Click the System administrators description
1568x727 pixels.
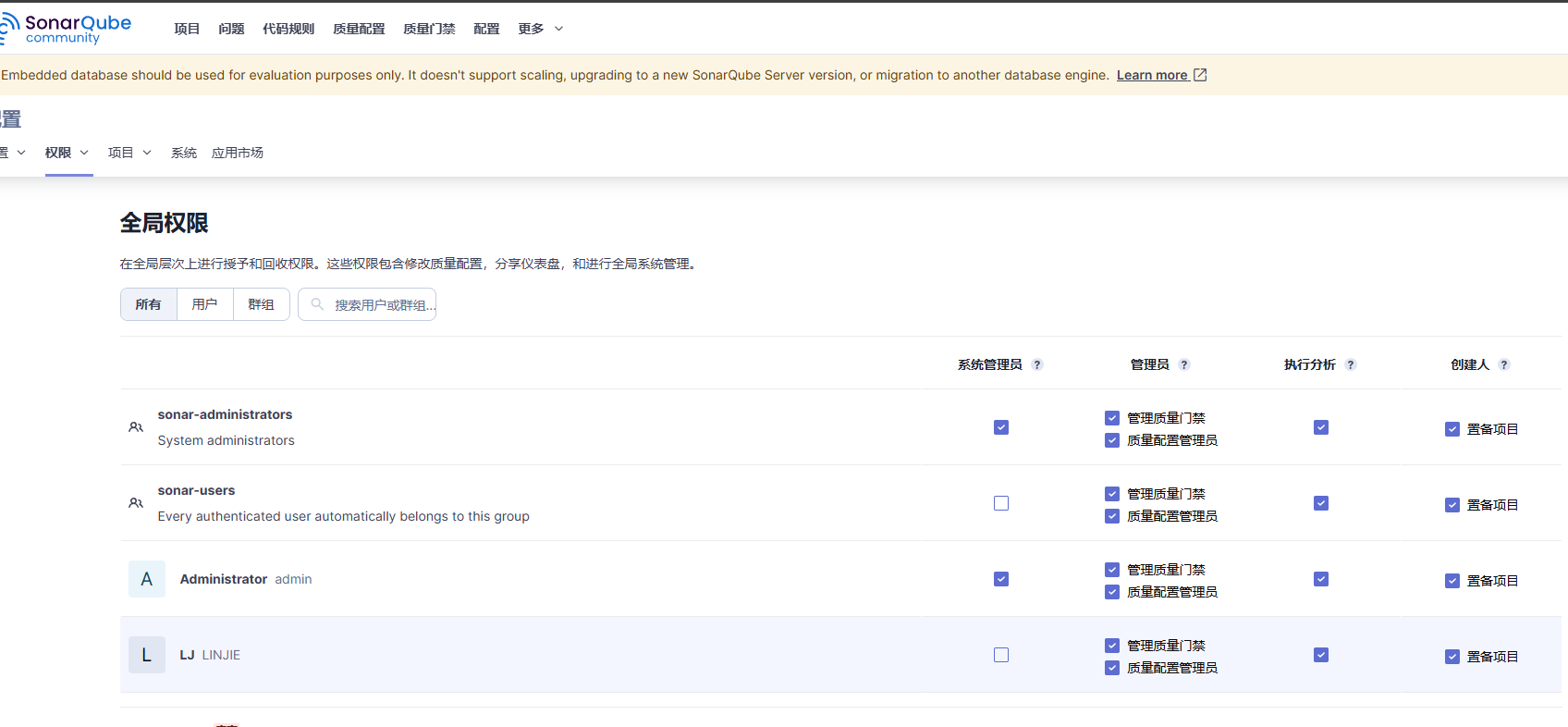[x=227, y=440]
